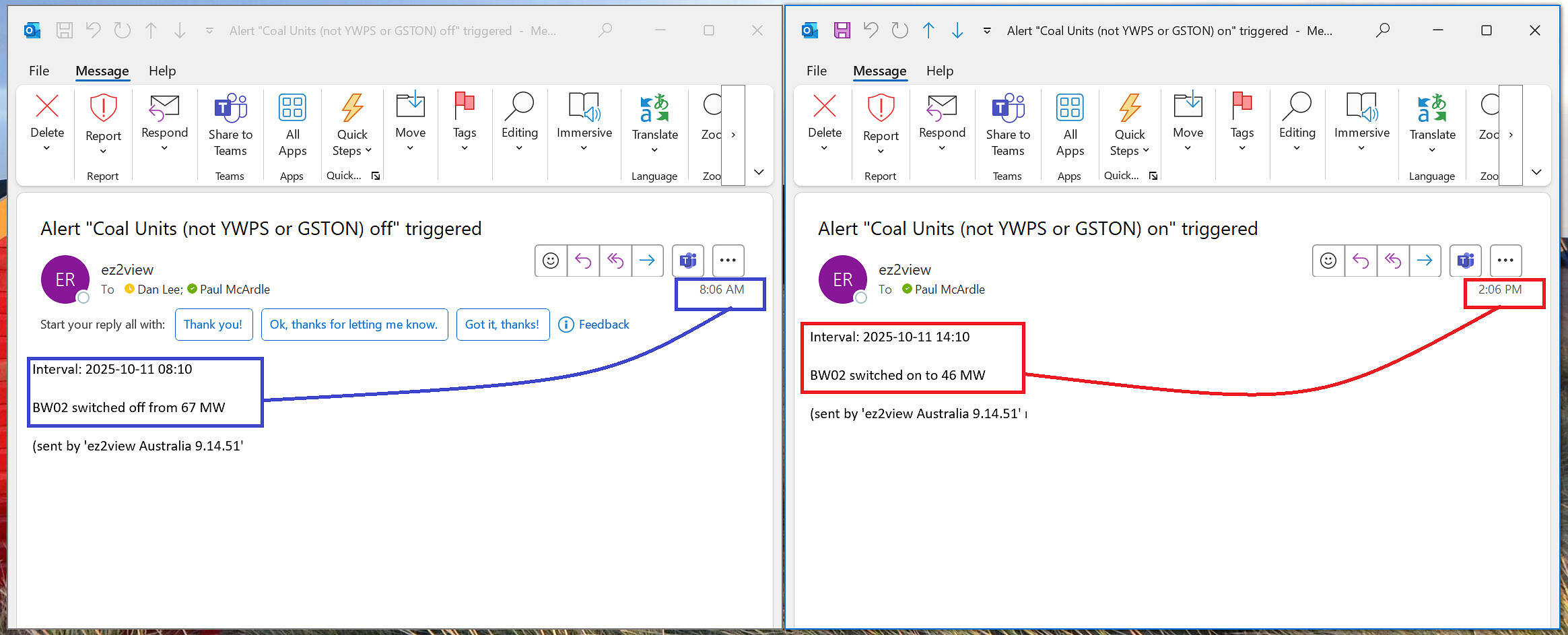Click "Got it, thanks!" suggested reply
1568x635 pixels.
point(502,325)
